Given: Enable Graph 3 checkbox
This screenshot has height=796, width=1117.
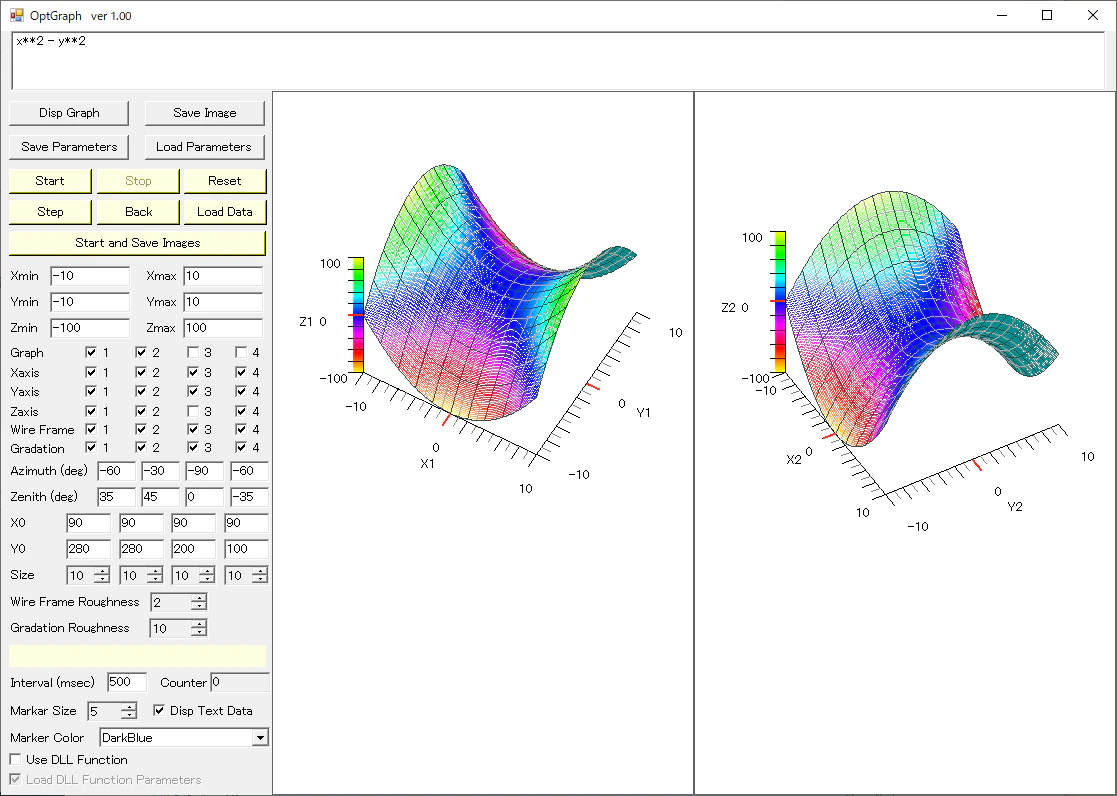Looking at the screenshot, I should tap(193, 352).
